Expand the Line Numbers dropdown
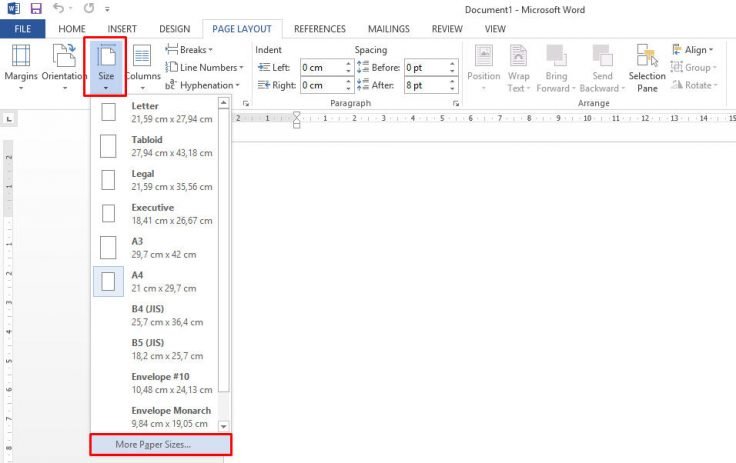Image resolution: width=736 pixels, height=463 pixels. tap(203, 67)
